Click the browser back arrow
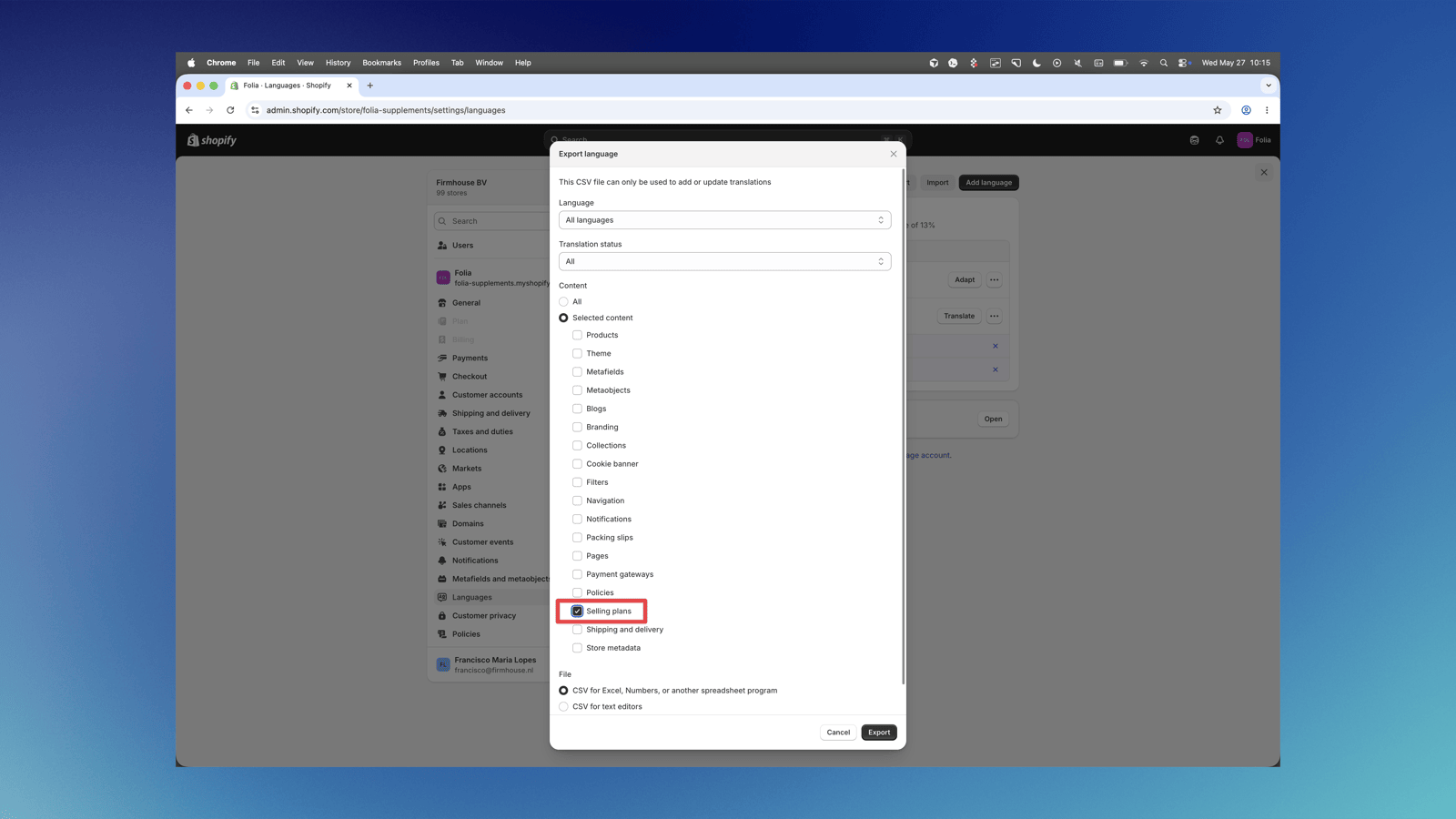 pyautogui.click(x=189, y=110)
